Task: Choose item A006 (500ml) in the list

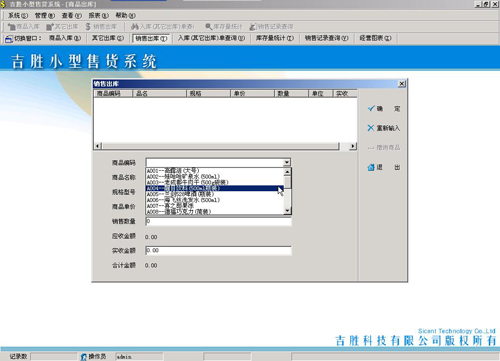Action: pyautogui.click(x=215, y=200)
